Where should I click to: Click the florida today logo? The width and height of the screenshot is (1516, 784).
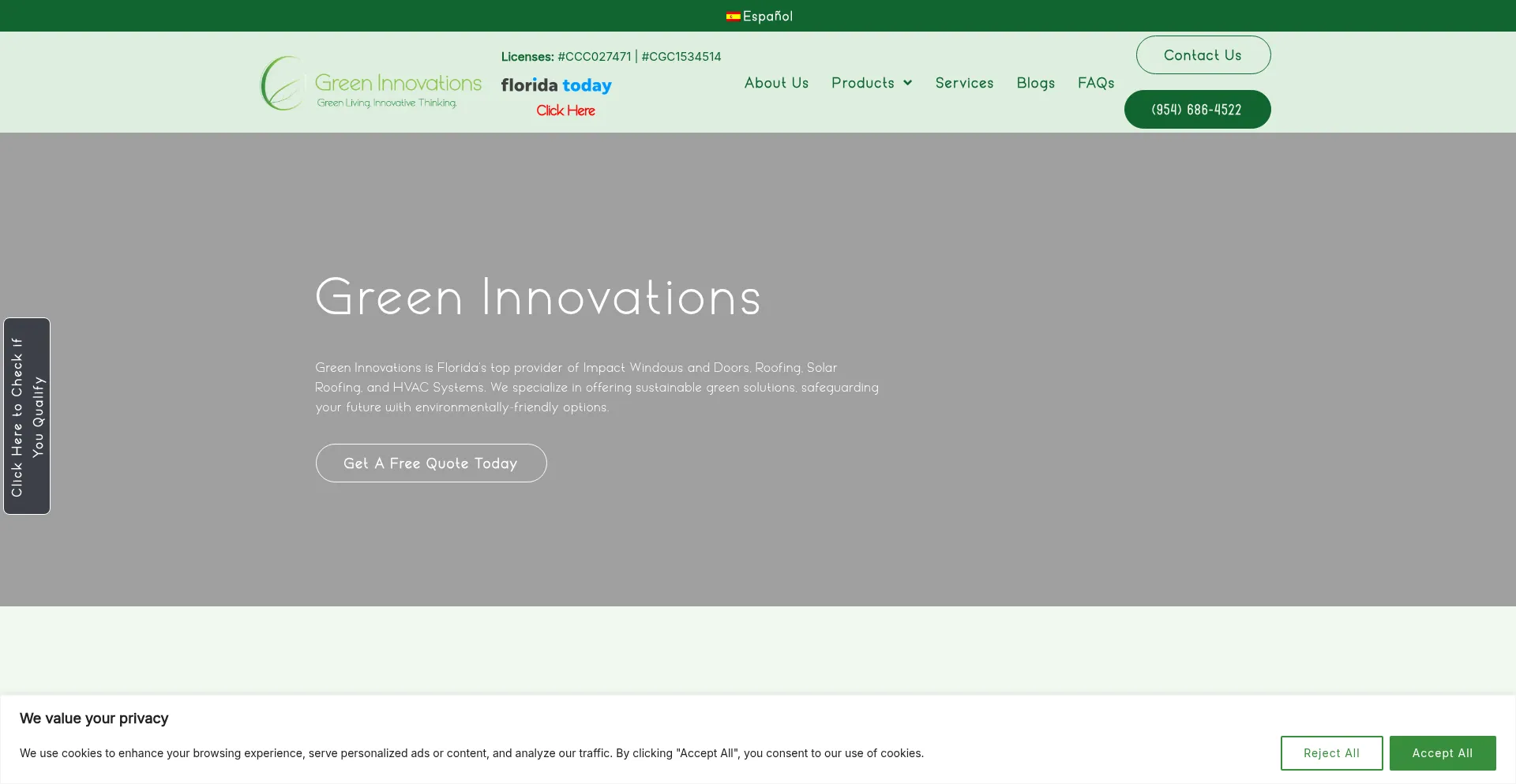click(556, 85)
